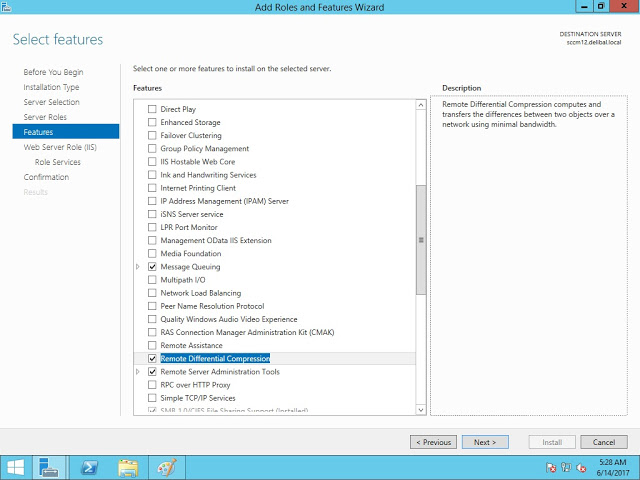The height and width of the screenshot is (480, 640).
Task: Click the Action Center flag tray icon
Action: tap(551, 467)
